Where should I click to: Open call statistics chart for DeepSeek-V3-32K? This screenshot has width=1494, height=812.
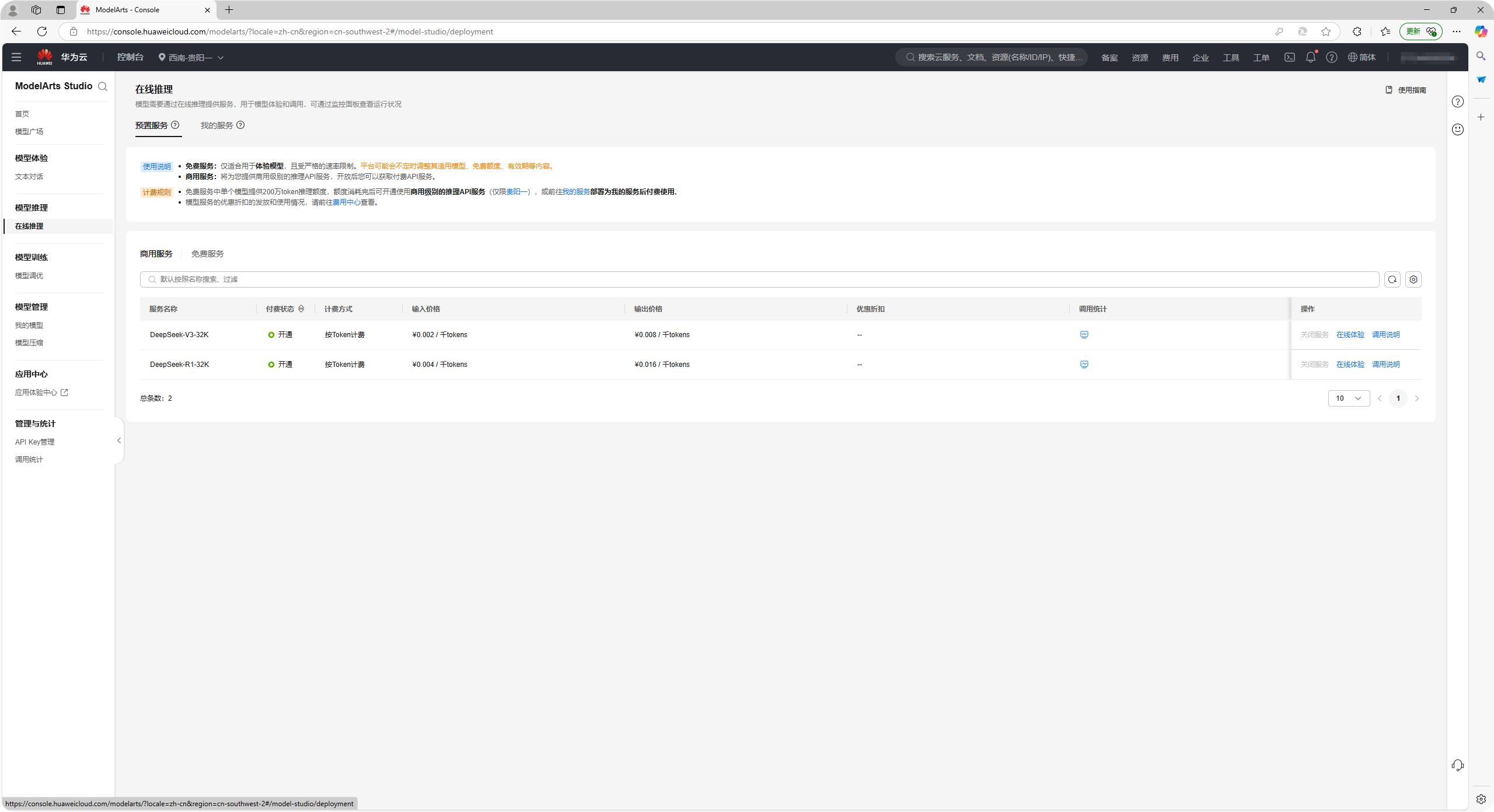point(1084,335)
